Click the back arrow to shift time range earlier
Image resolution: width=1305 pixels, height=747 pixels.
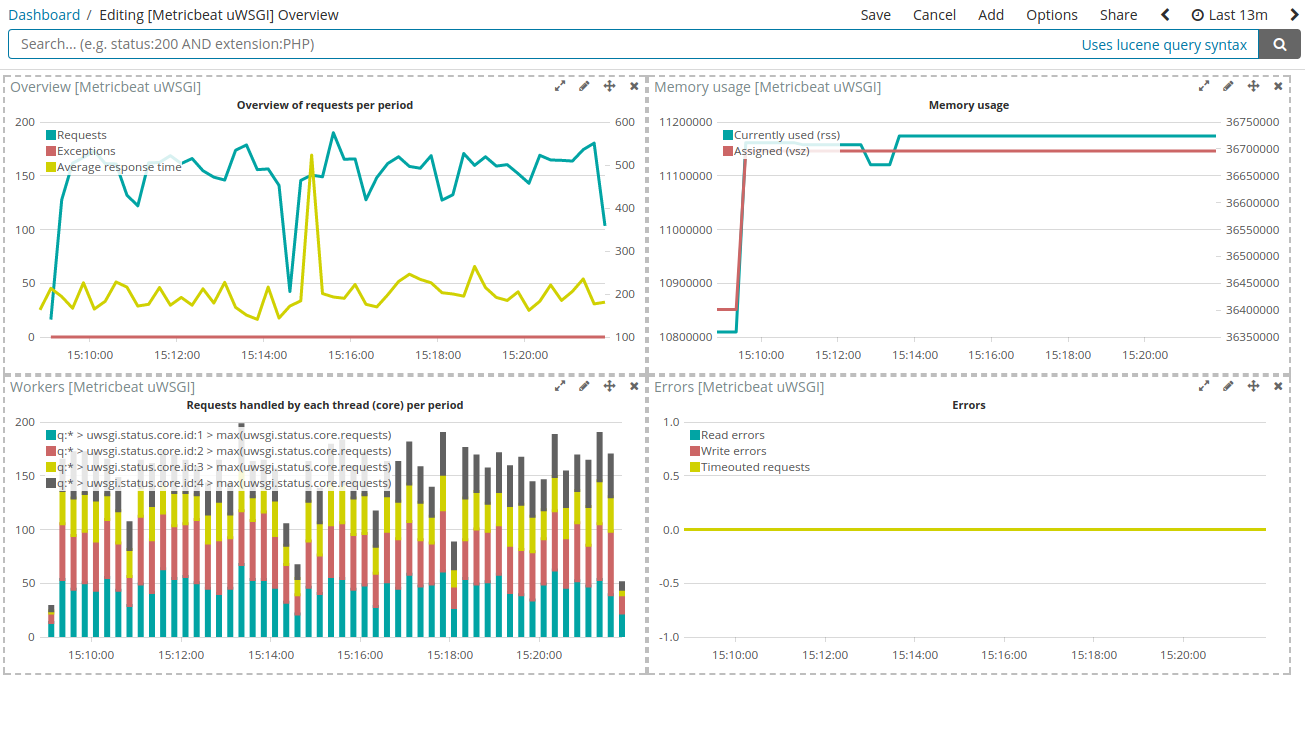point(1165,14)
